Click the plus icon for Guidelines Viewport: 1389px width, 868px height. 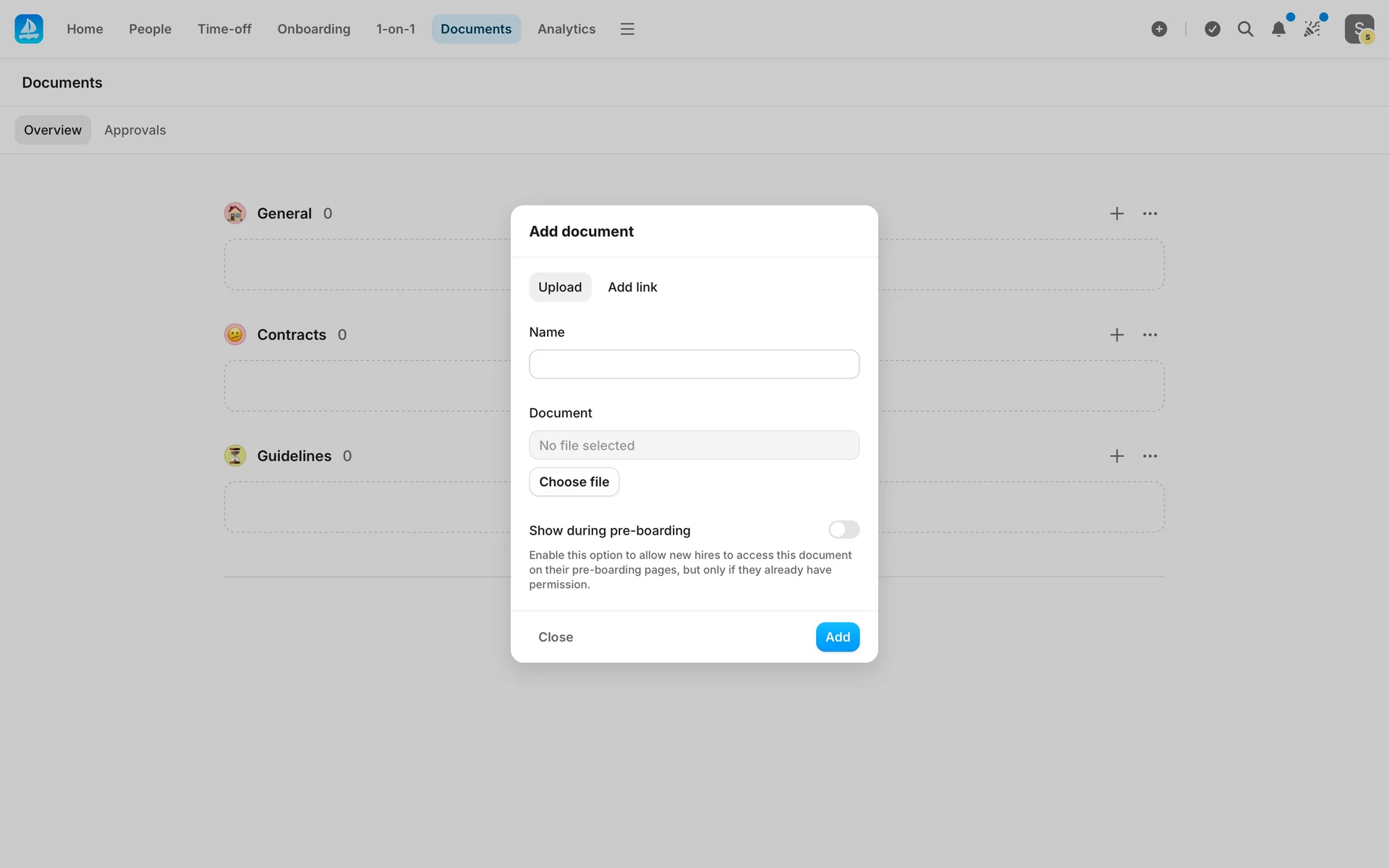[1117, 456]
